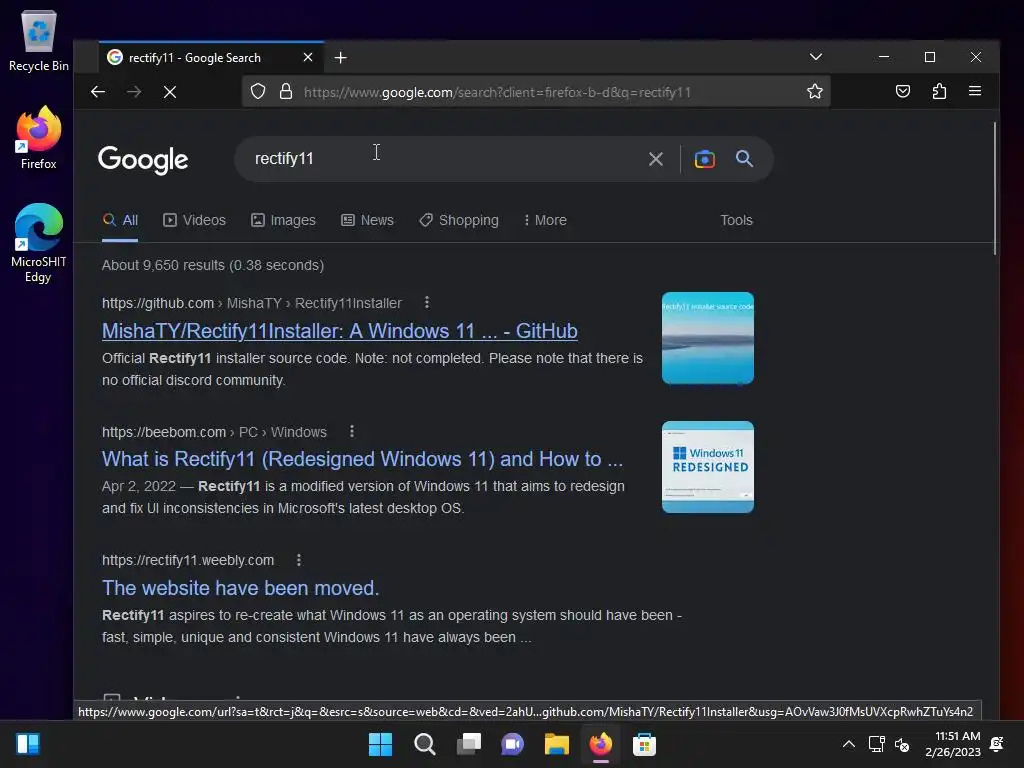Open site security padlock info
The width and height of the screenshot is (1024, 768).
tap(286, 91)
